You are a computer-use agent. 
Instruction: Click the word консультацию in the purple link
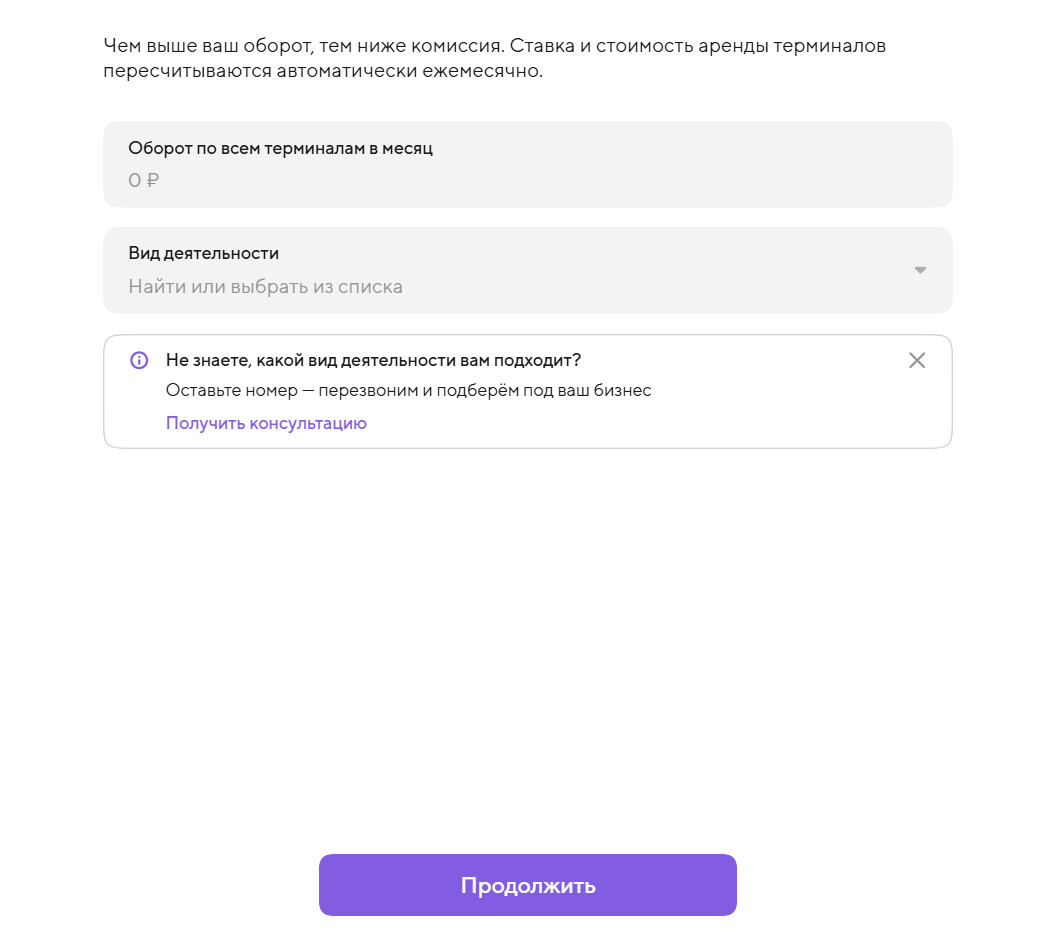(308, 423)
